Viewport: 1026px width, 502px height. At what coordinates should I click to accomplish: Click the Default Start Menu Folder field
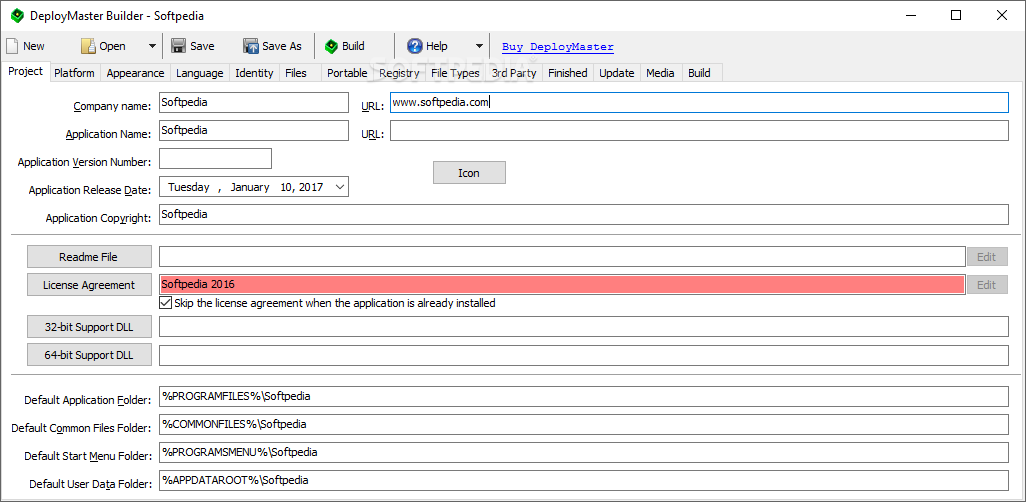[x=584, y=452]
